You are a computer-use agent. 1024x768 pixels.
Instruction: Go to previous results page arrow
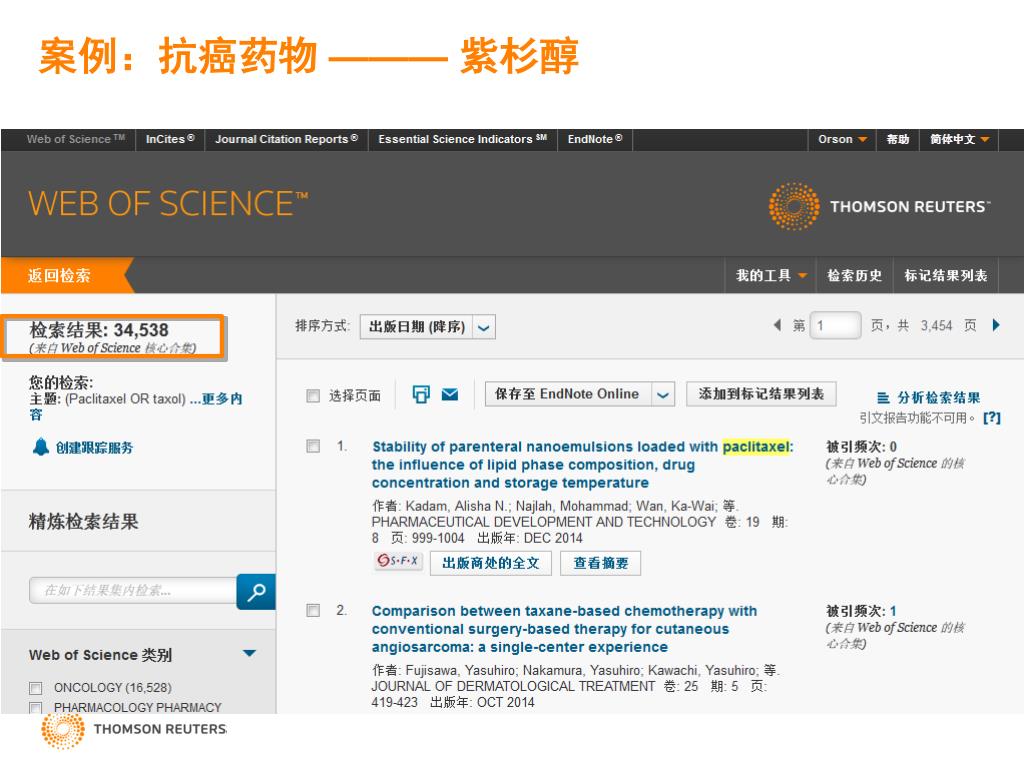point(777,325)
